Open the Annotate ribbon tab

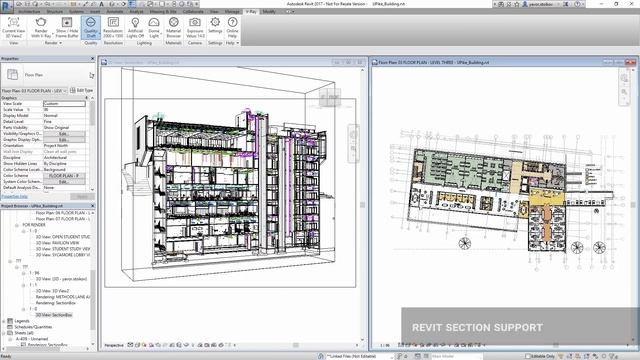(115, 11)
